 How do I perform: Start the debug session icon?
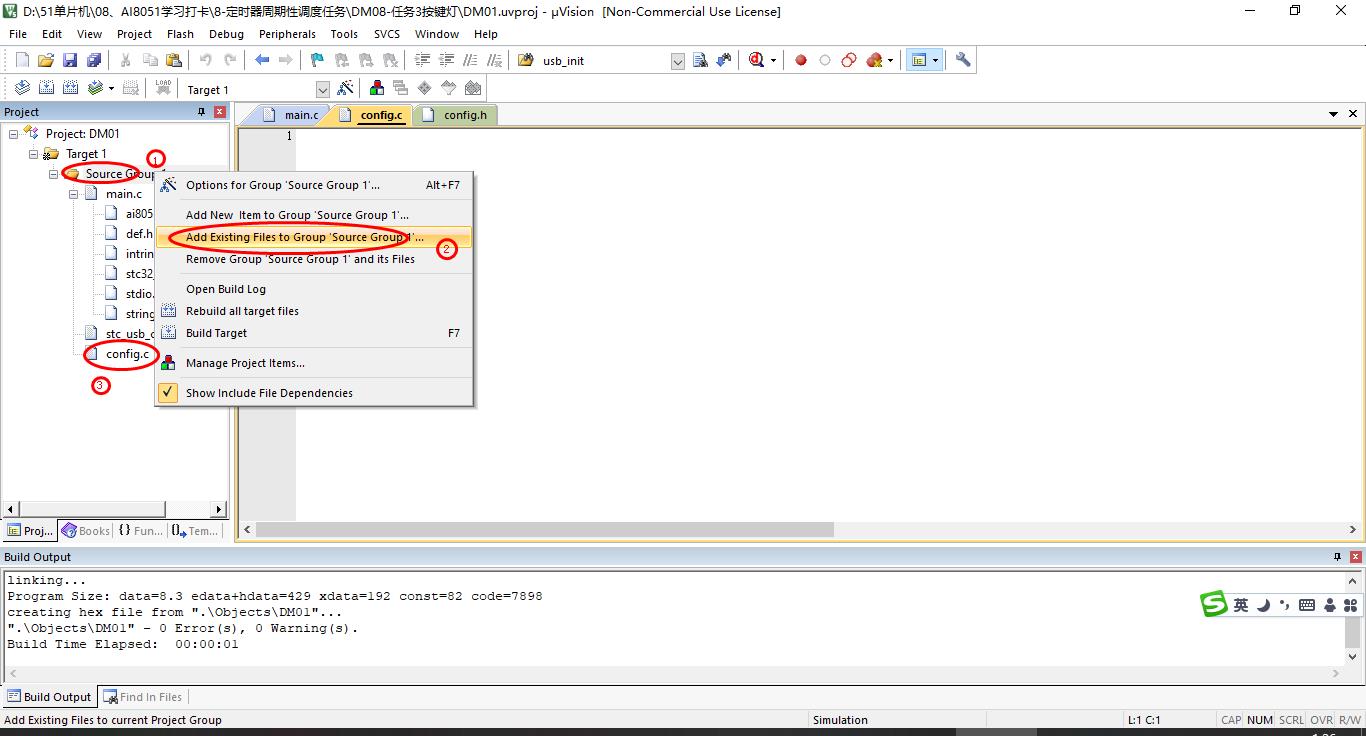tap(757, 60)
